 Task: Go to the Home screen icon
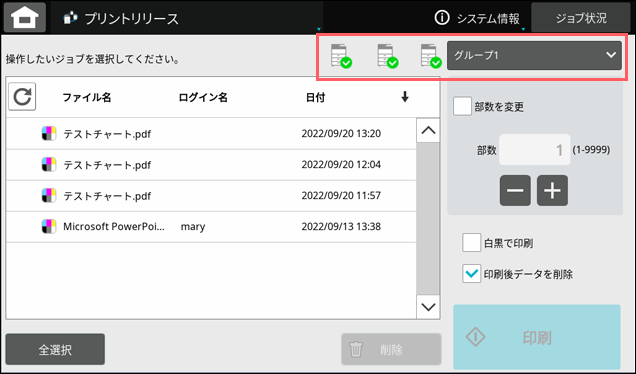click(25, 17)
